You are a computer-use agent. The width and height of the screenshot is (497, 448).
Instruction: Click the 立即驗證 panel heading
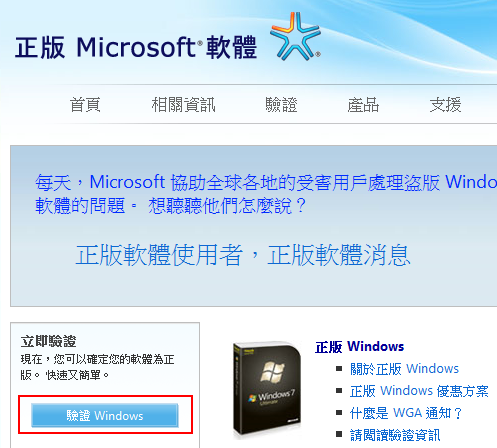(48, 341)
